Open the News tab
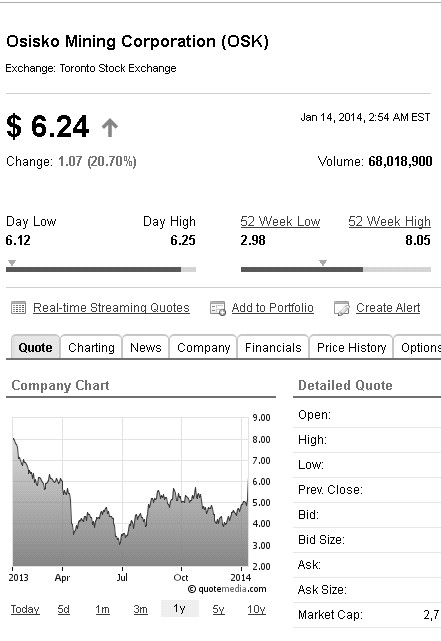This screenshot has width=441, height=641. (146, 347)
